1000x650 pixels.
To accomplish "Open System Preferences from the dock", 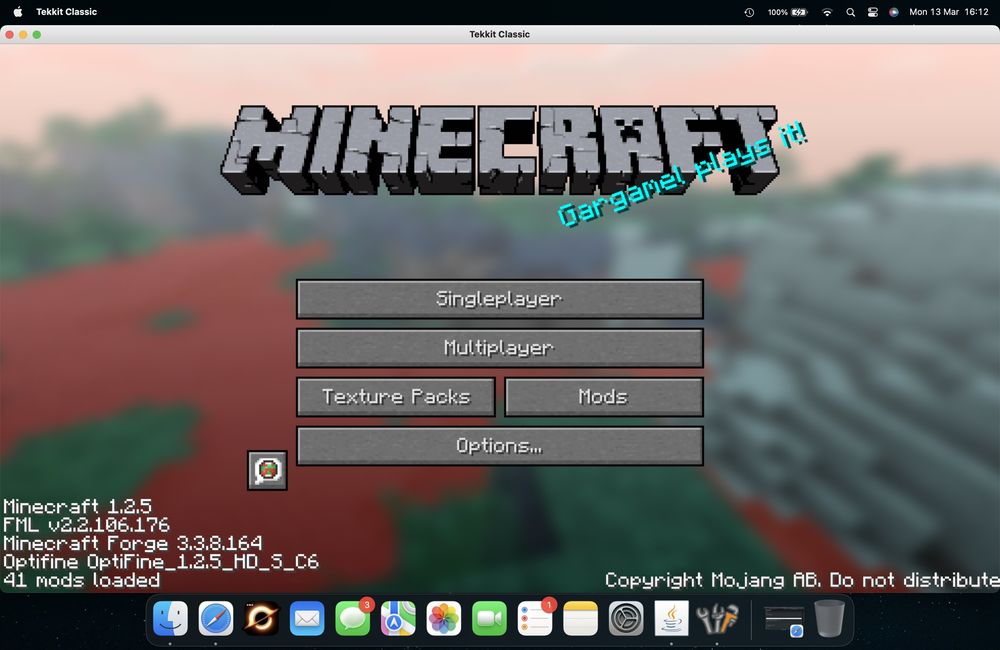I will coord(626,618).
